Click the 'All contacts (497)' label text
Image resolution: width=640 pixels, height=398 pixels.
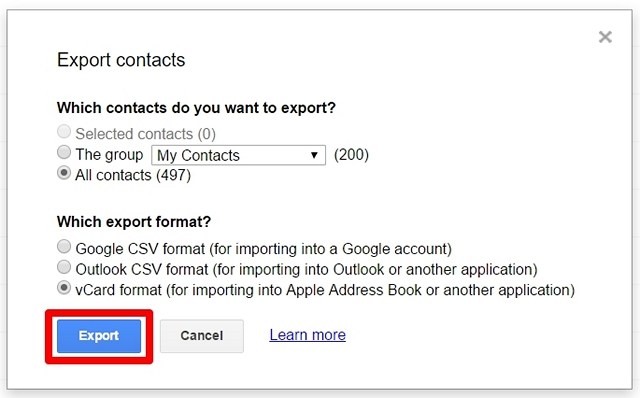133,175
